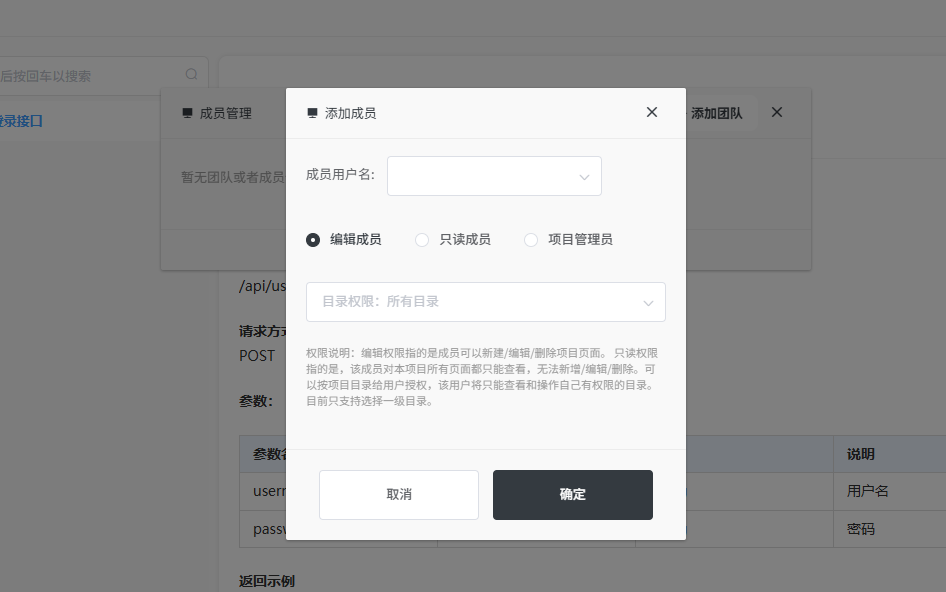The width and height of the screenshot is (946, 592).
Task: Click 添加团队 in the 成员管理 dialog
Action: (x=716, y=113)
